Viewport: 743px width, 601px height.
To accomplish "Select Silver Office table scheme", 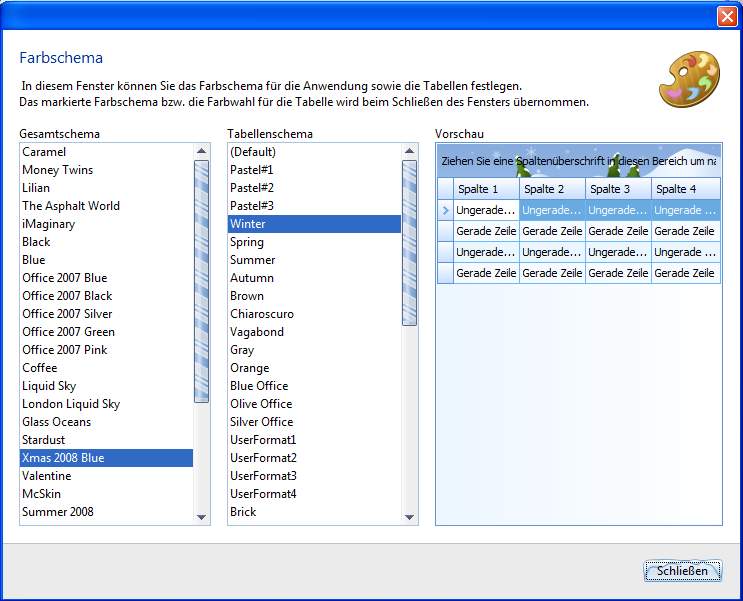I will [315, 422].
